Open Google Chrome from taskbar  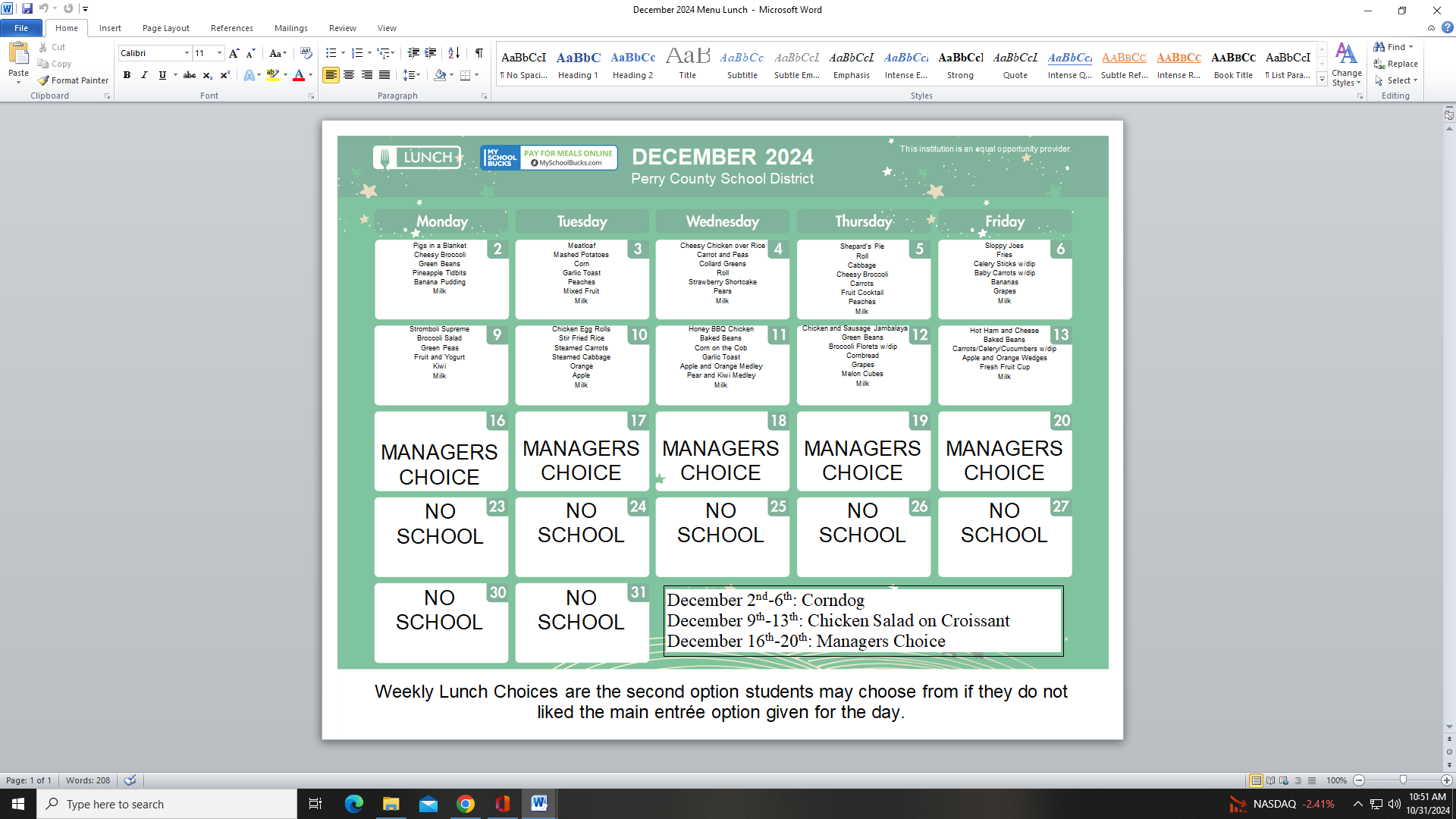(466, 804)
